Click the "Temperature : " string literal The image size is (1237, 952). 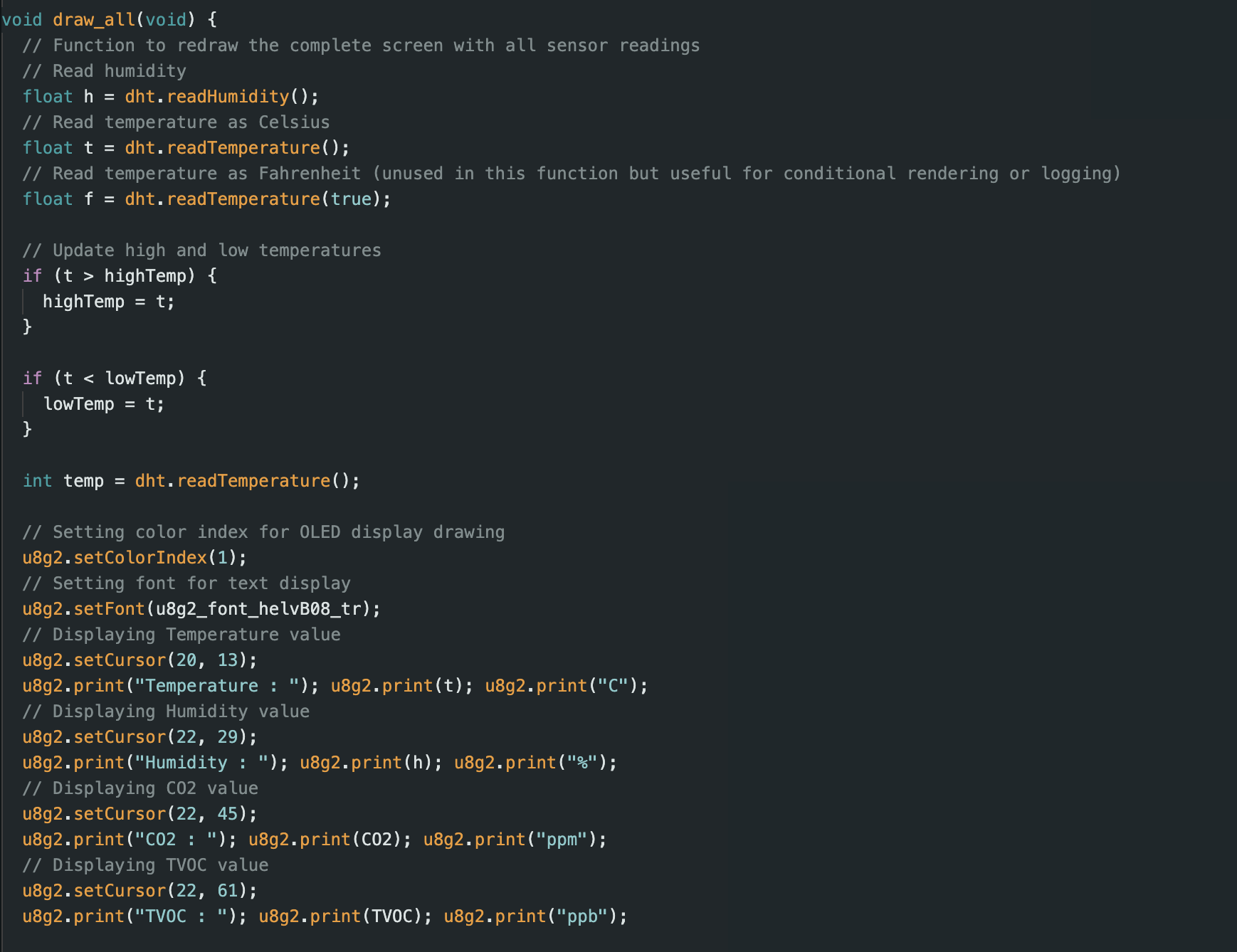[x=217, y=686]
